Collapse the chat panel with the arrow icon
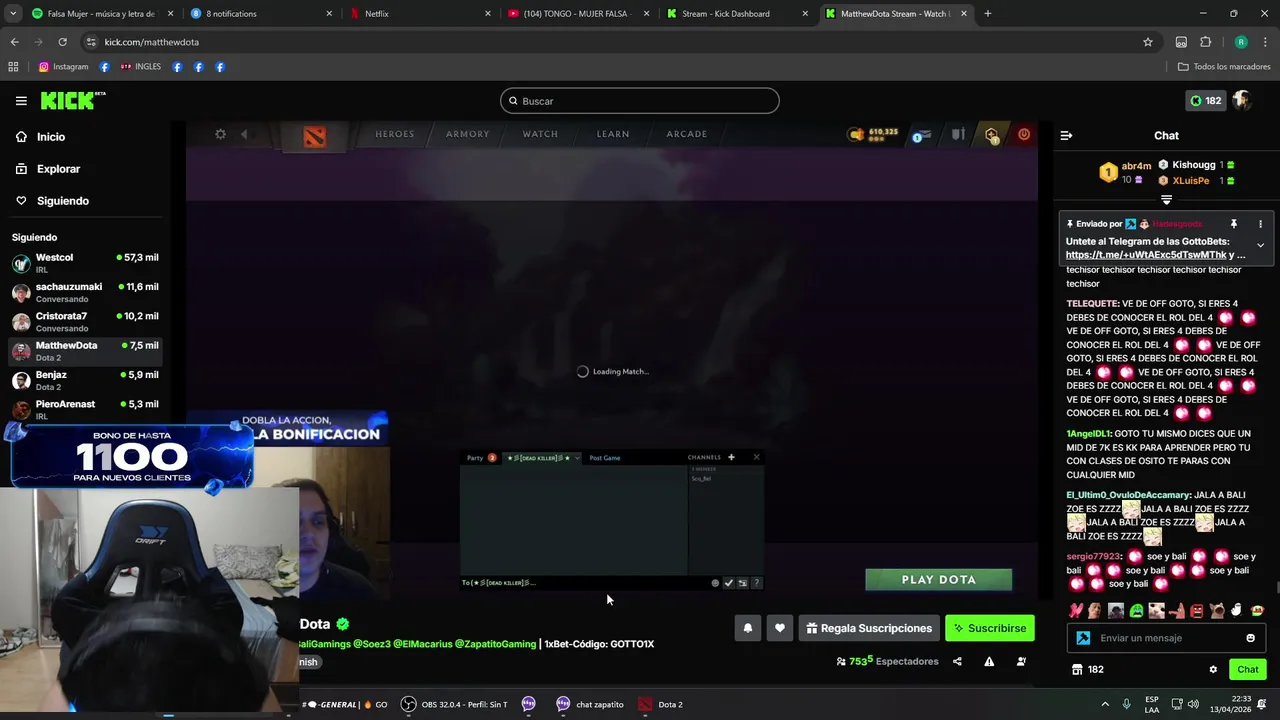Screen dimensions: 1280x720 point(1066,136)
